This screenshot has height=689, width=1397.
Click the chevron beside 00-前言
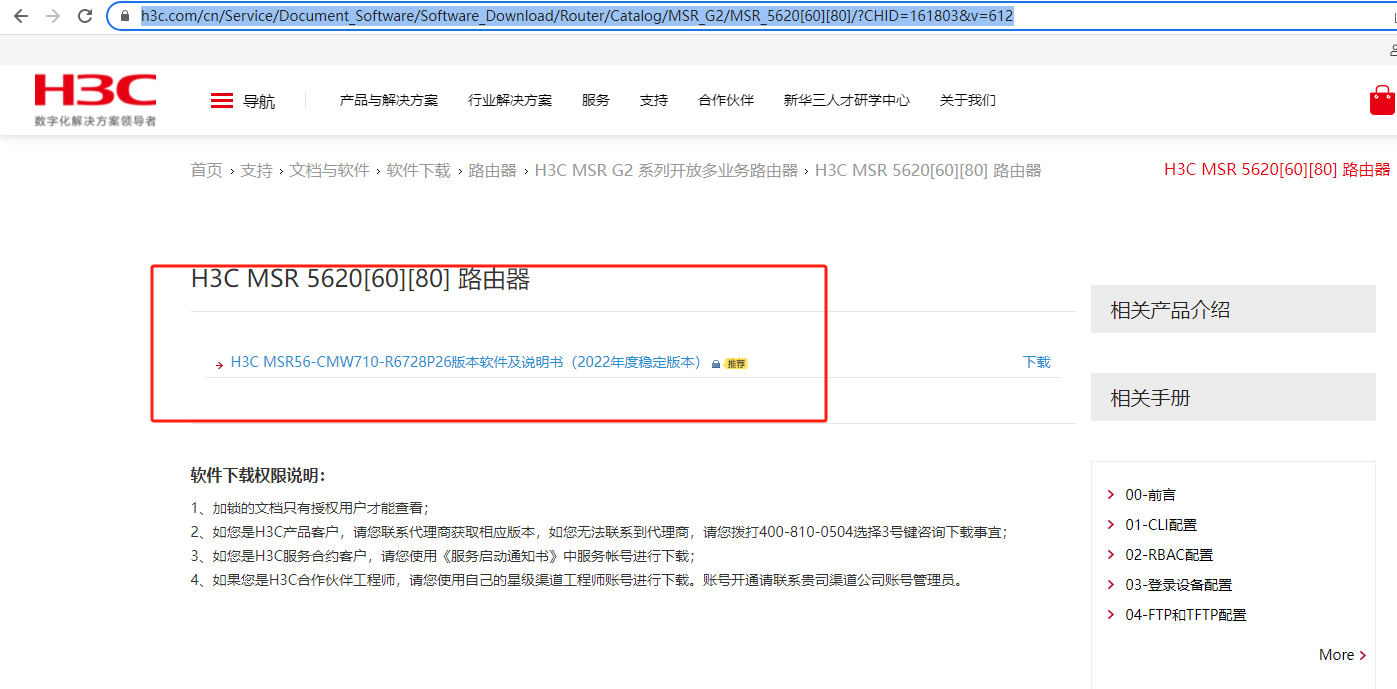1111,495
